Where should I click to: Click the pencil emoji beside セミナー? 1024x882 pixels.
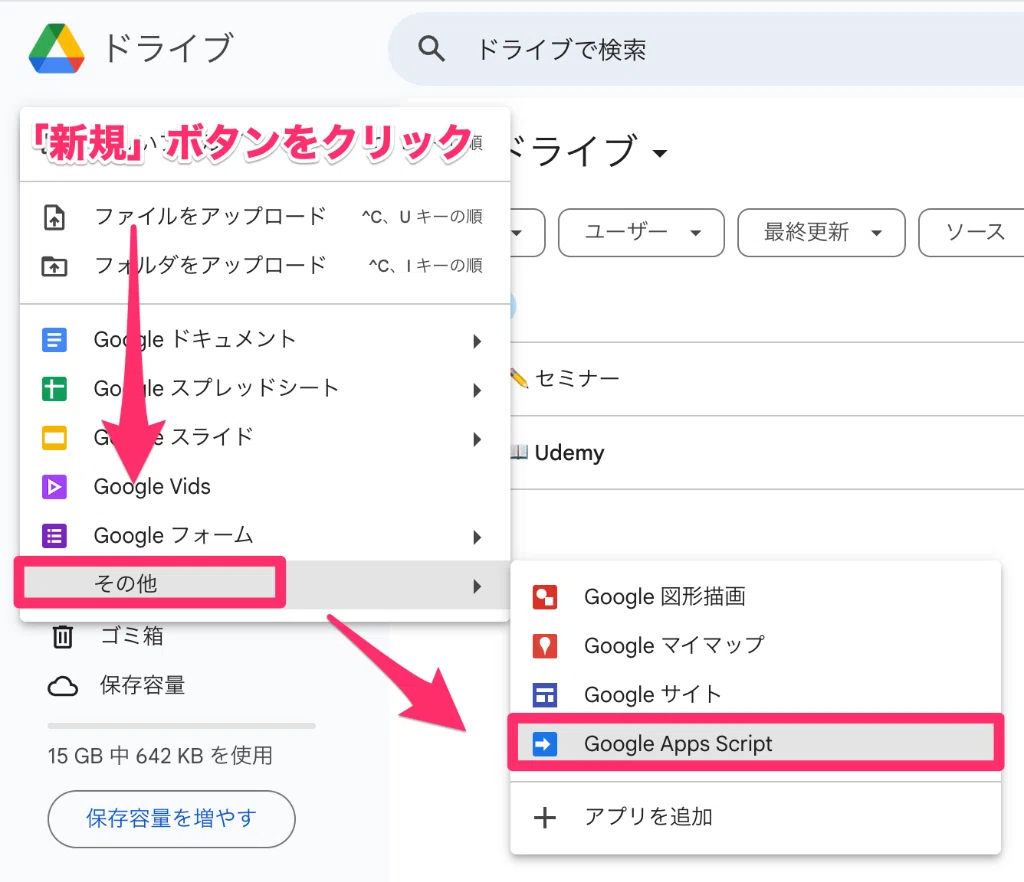tap(519, 378)
